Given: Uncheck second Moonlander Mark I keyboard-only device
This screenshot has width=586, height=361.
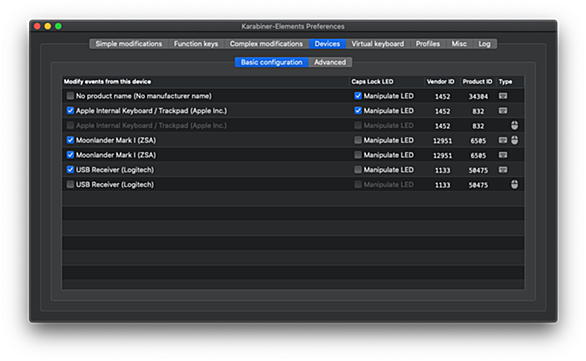Looking at the screenshot, I should (70, 155).
